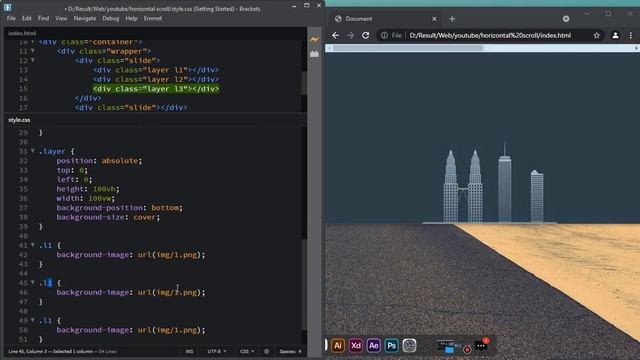Launch Photoshop from the dock
640x360 pixels.
pos(391,346)
